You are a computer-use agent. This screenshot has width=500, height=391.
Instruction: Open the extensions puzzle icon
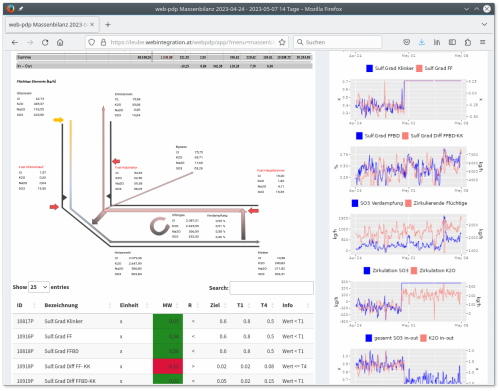pos(468,42)
